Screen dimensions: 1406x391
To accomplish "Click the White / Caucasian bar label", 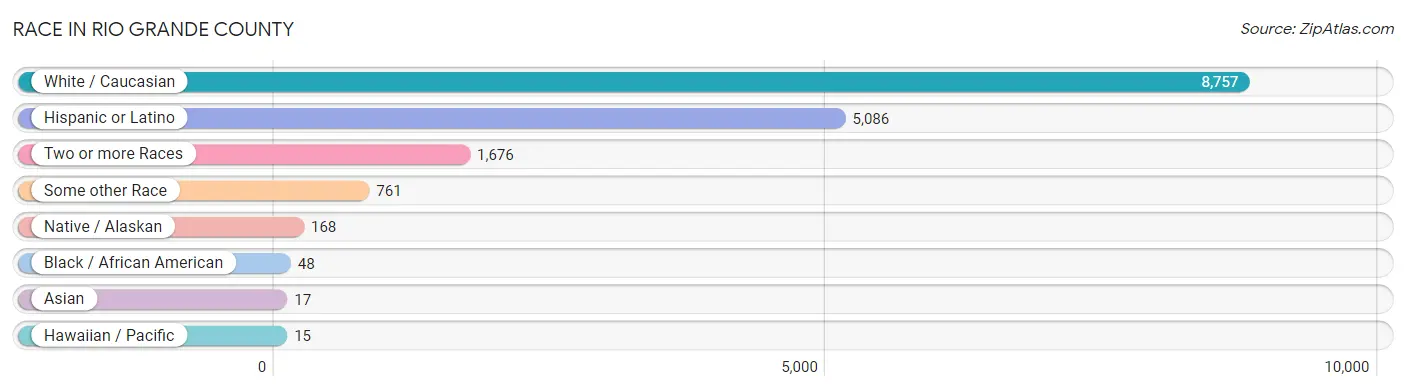I will 109,82.
